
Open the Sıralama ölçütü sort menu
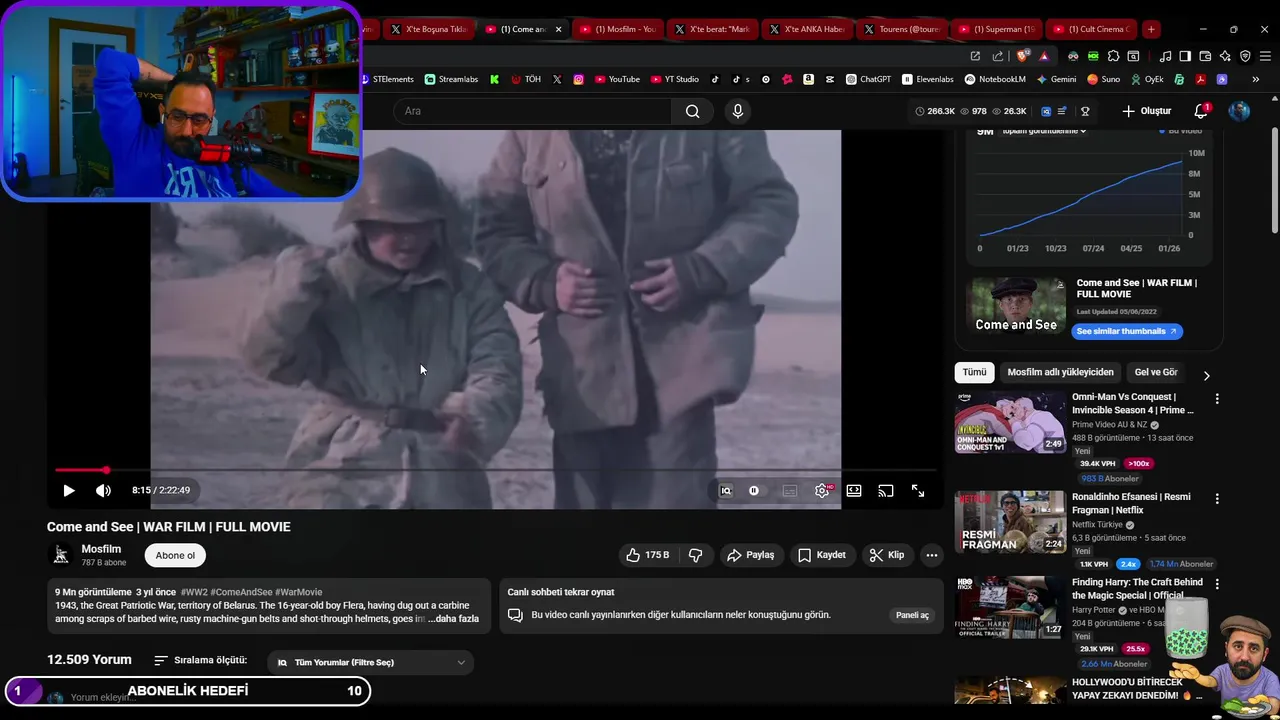[200, 661]
